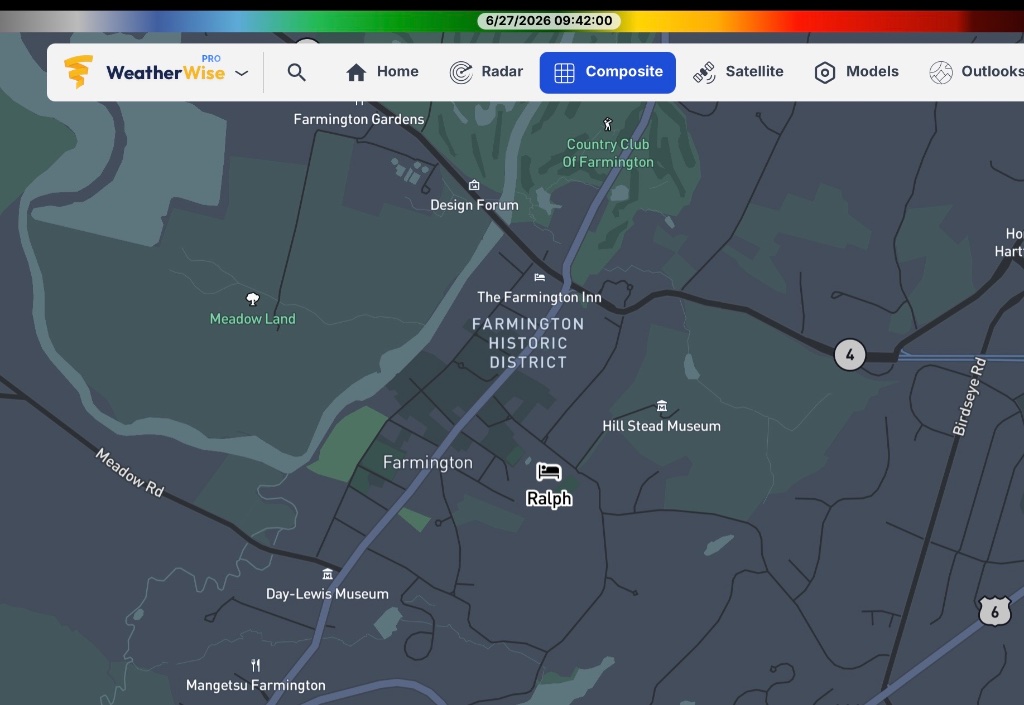The height and width of the screenshot is (705, 1024).
Task: Click The Farmington Inn hotel icon
Action: click(x=539, y=277)
